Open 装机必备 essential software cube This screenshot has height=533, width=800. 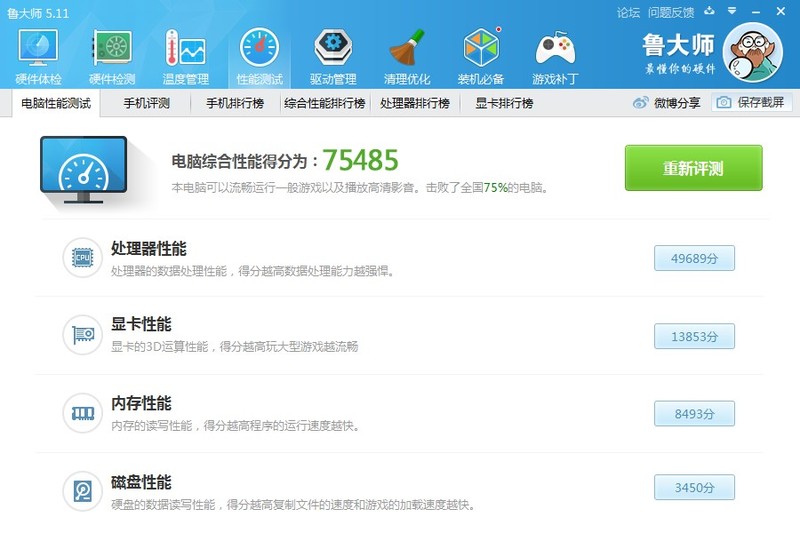click(481, 57)
